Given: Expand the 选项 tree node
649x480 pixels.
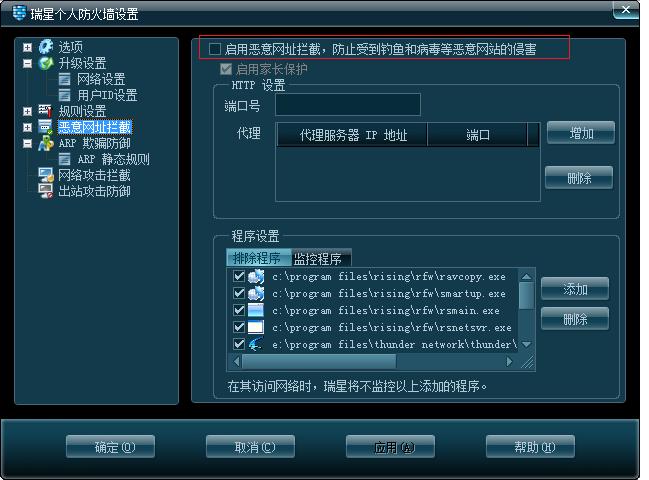Looking at the screenshot, I should click(27, 47).
